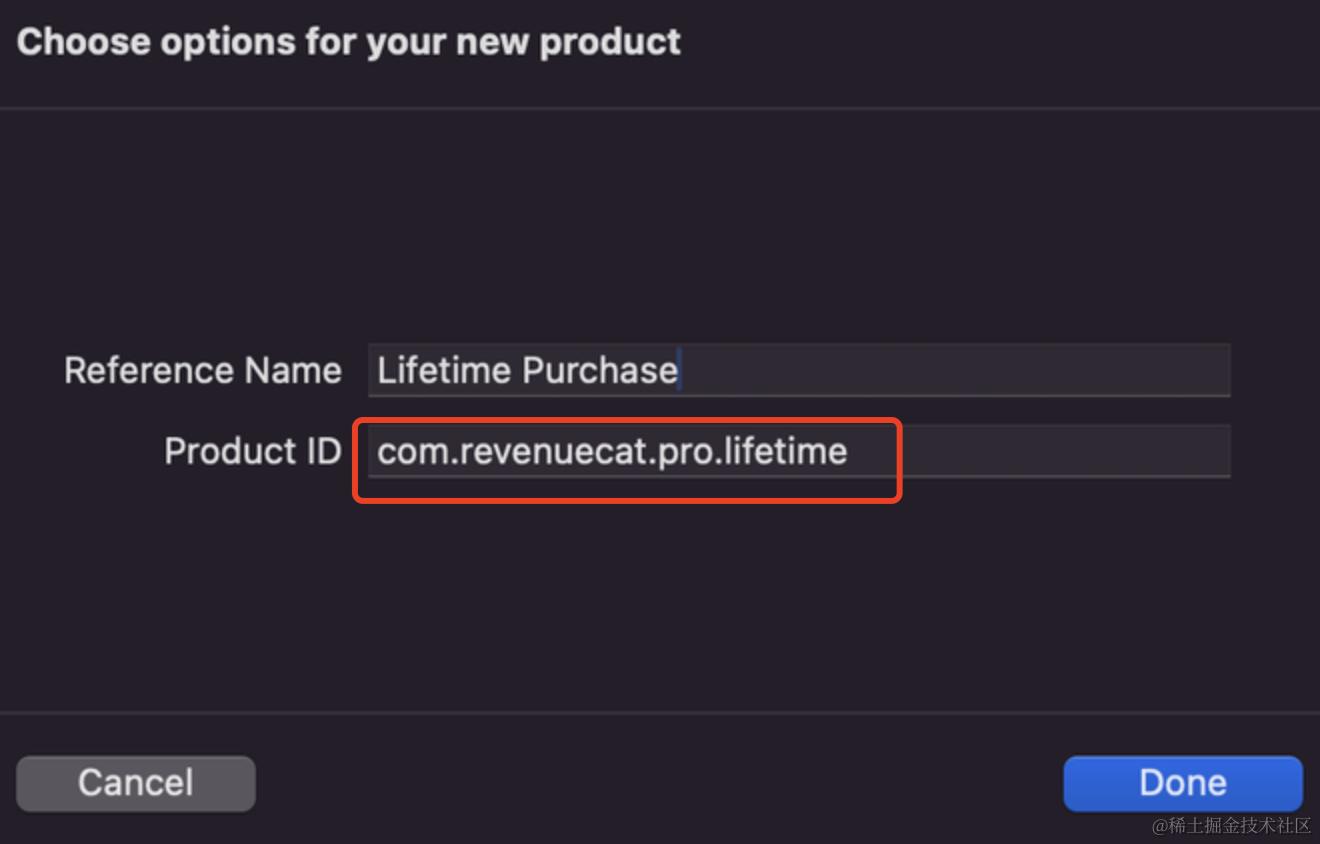
Task: Click the red highlight box's right edge
Action: pyautogui.click(x=901, y=460)
